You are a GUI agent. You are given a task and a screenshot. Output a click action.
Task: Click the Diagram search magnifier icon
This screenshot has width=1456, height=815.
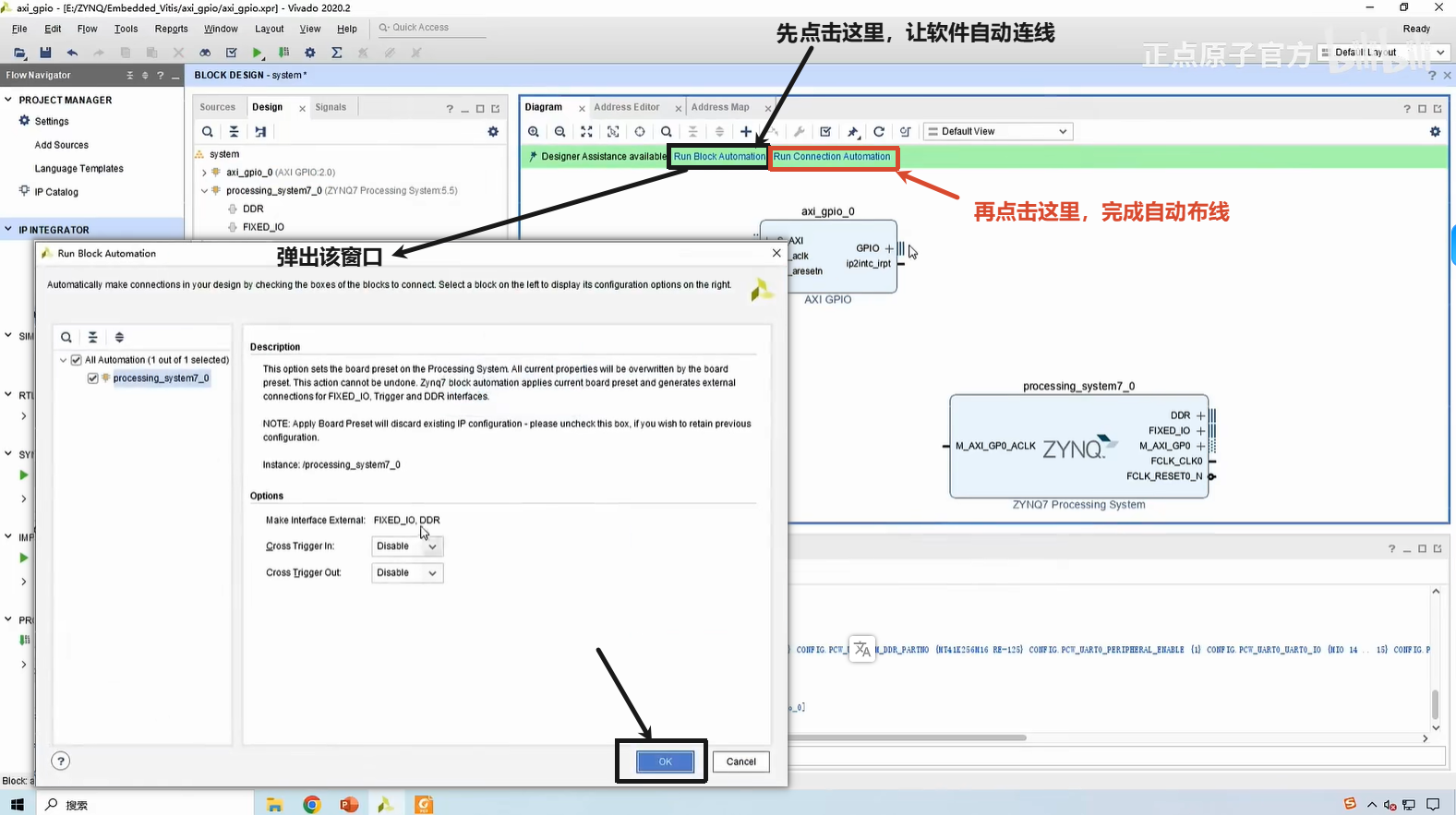pos(667,132)
